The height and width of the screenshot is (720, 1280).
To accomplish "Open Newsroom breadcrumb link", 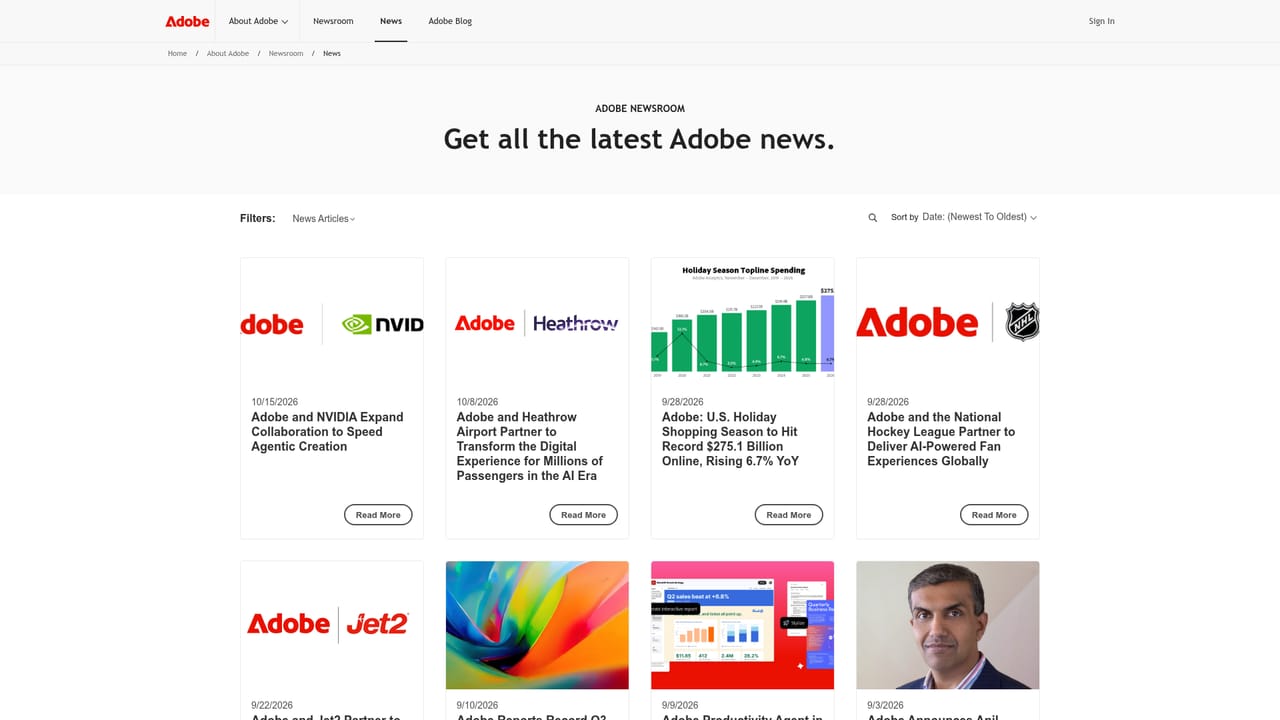I will [x=286, y=53].
